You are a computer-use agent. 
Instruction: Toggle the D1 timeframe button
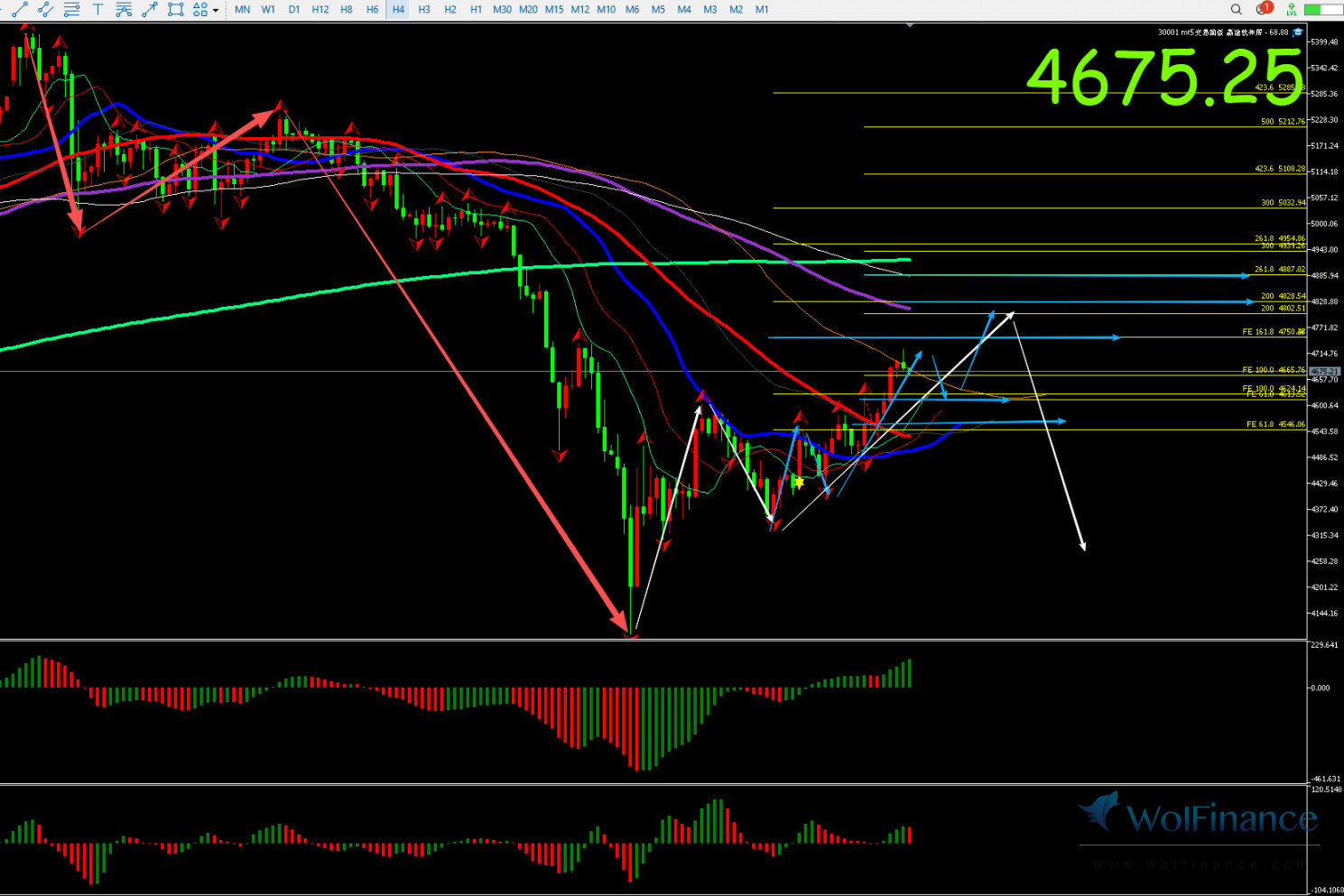pyautogui.click(x=294, y=9)
